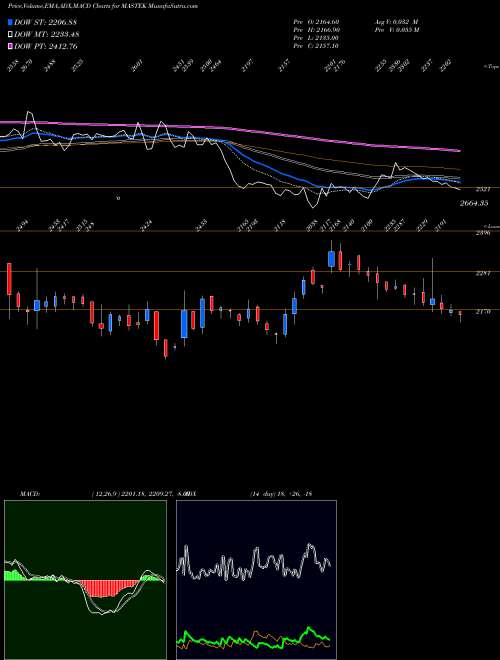500x660 pixels.
Task: Click the MACD panel title label
Action: pos(29,493)
